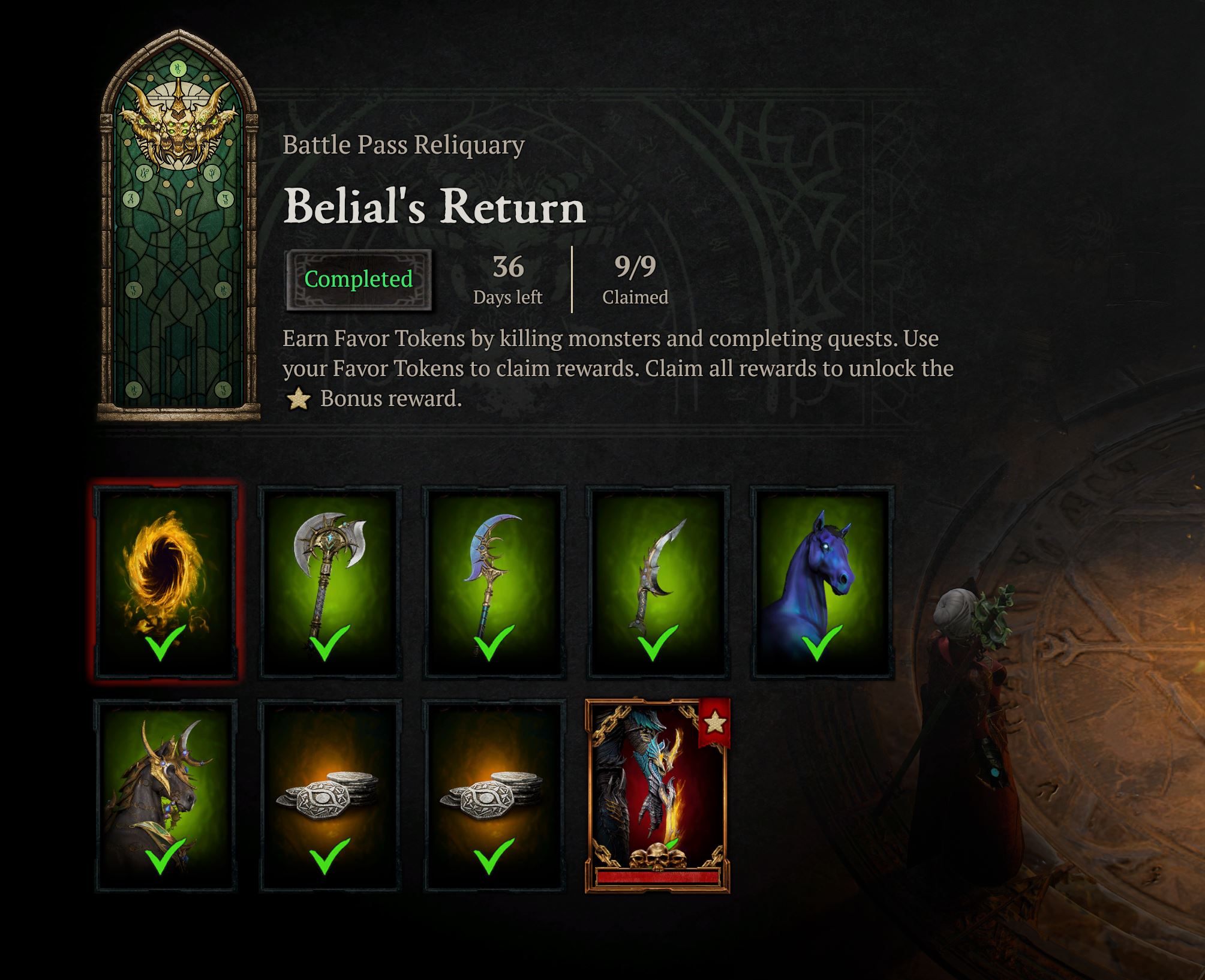Click the green checkmark on portal card
Screen dimensions: 1205x980
coord(165,643)
